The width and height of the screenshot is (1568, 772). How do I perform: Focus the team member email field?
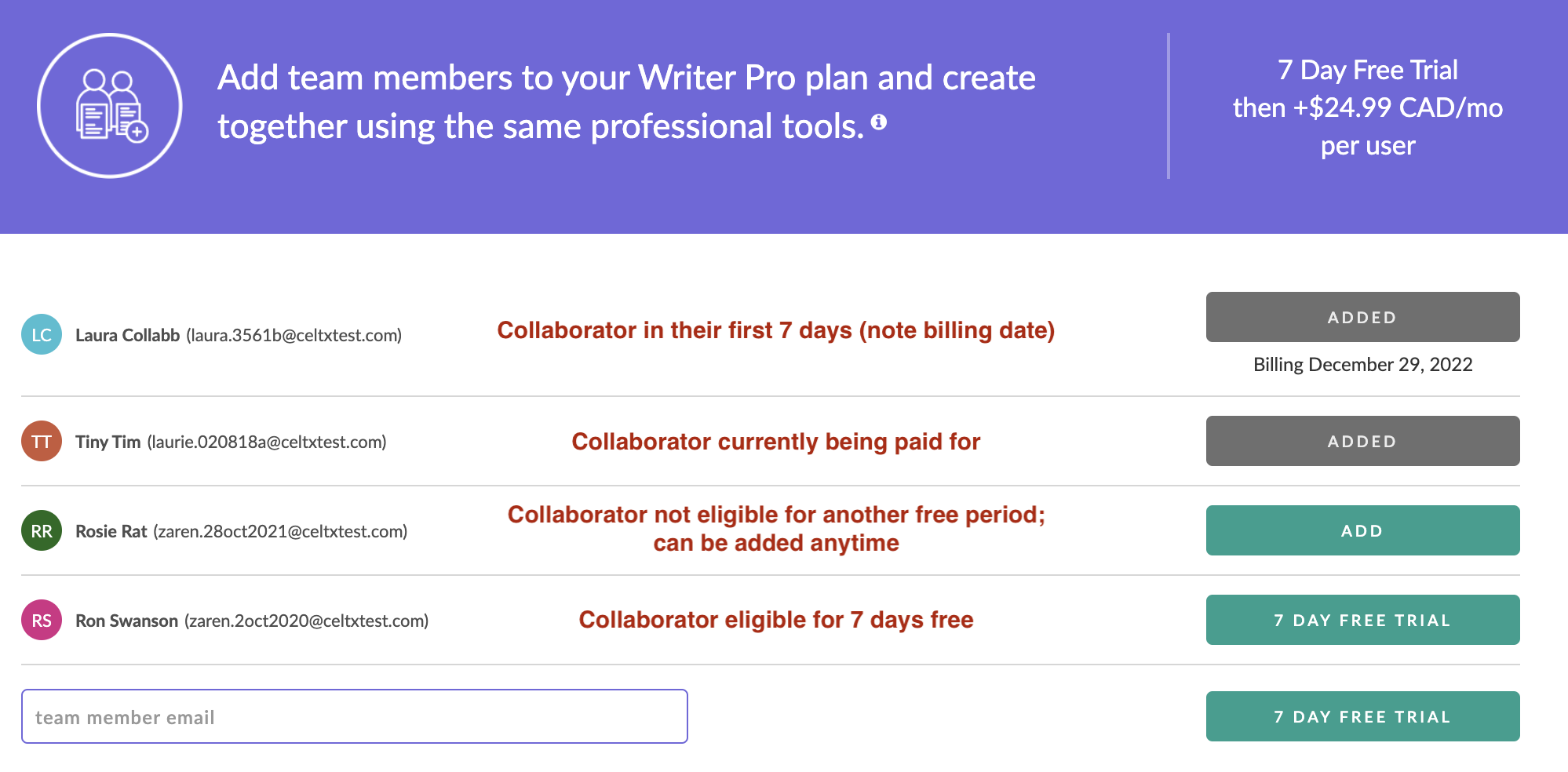(355, 716)
